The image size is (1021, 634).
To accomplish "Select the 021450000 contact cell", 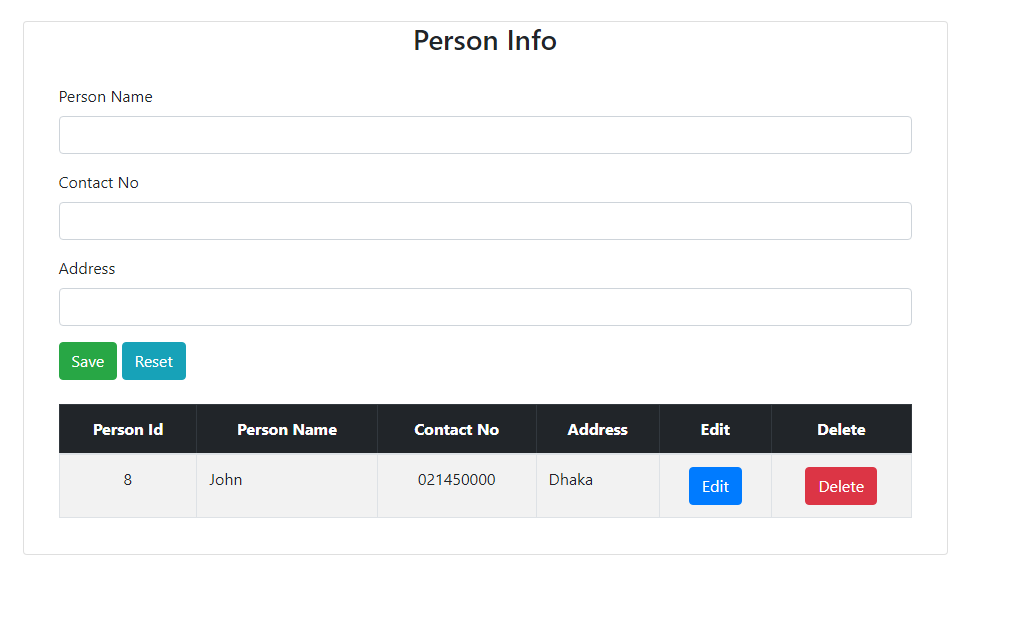I will tap(456, 486).
